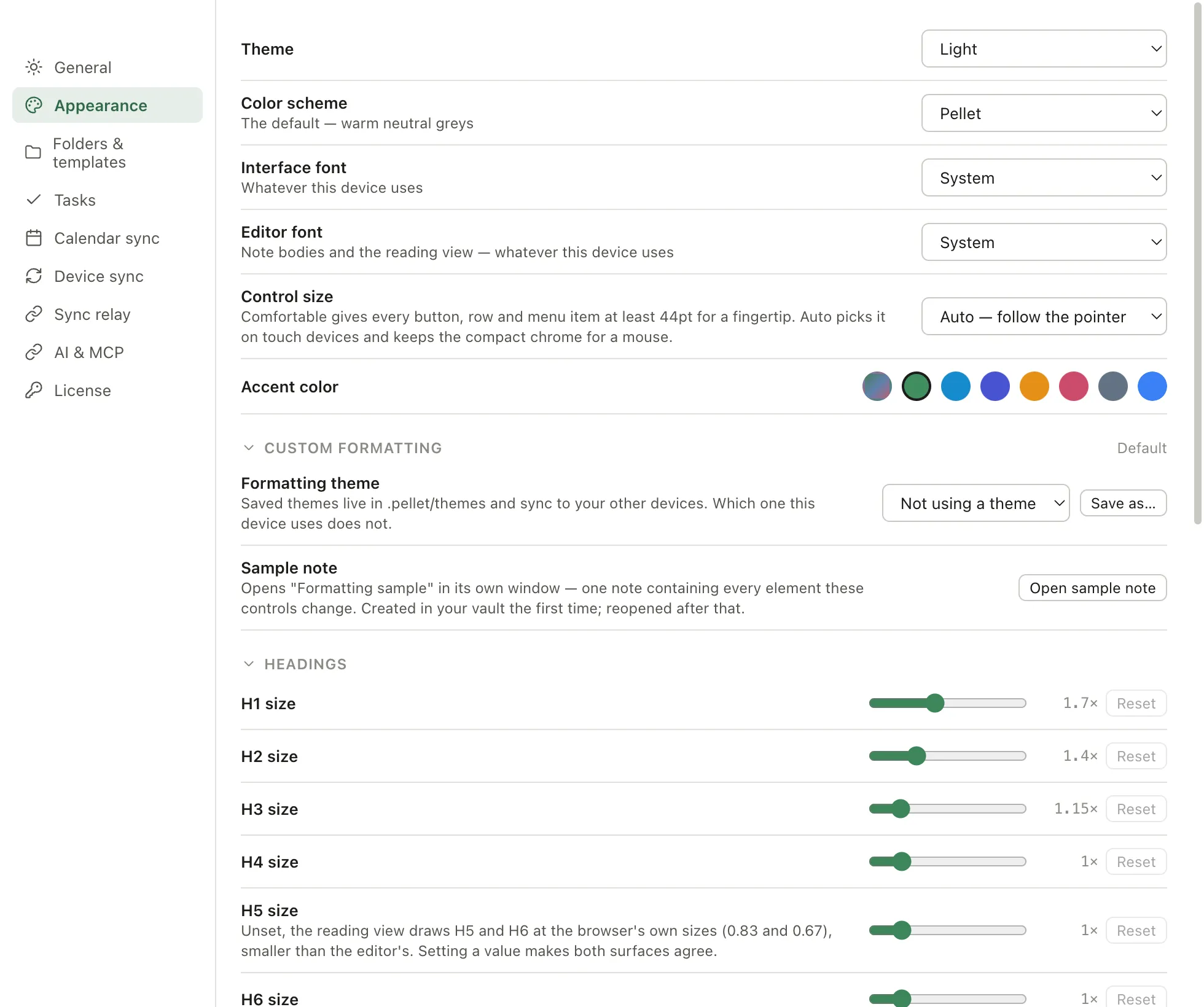The height and width of the screenshot is (1007, 1204).
Task: Open the Sync relay section
Action: point(107,314)
